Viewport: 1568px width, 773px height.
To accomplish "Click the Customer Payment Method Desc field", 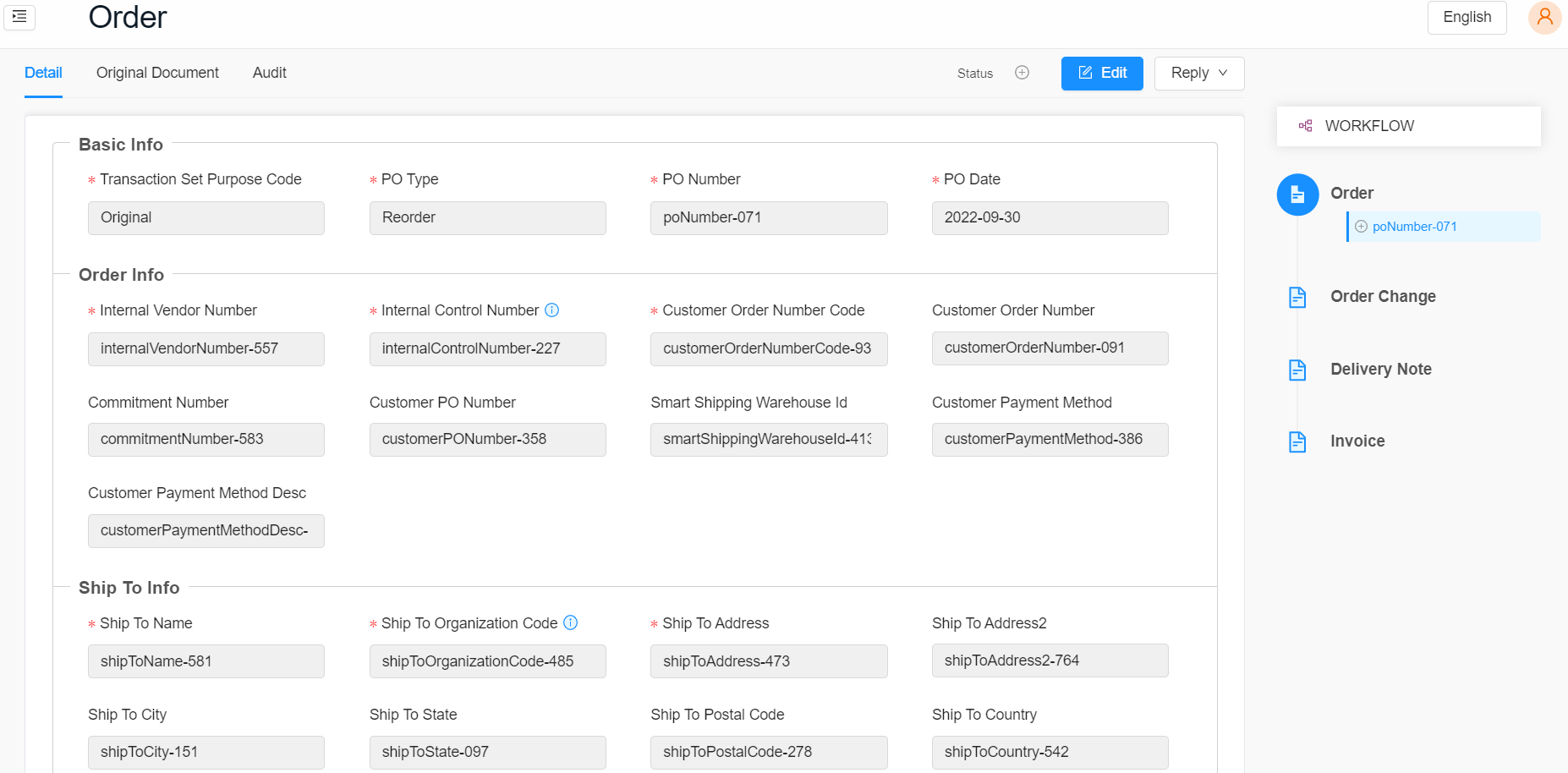I will [206, 531].
